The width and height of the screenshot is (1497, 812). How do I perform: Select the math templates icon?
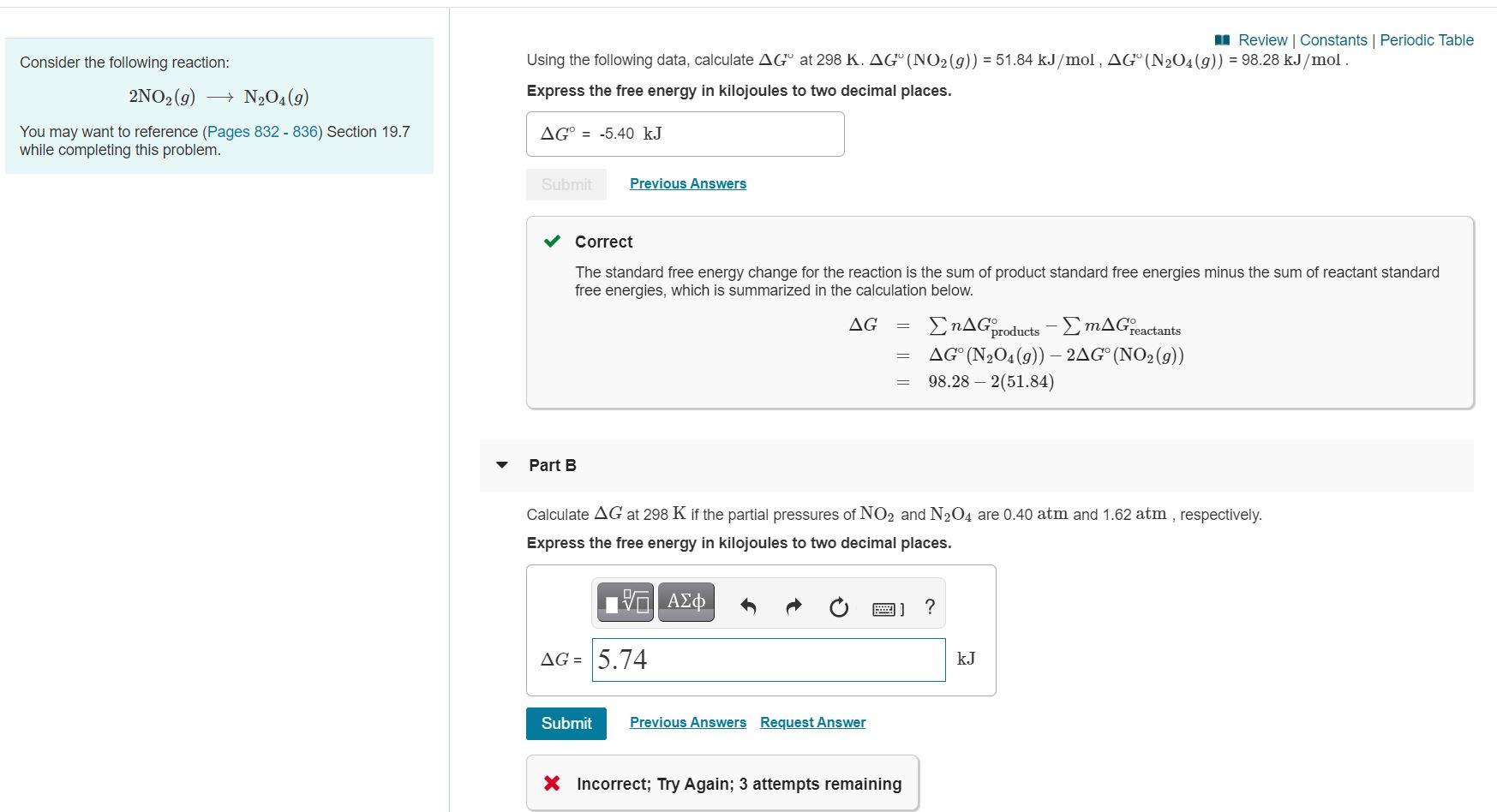(626, 602)
